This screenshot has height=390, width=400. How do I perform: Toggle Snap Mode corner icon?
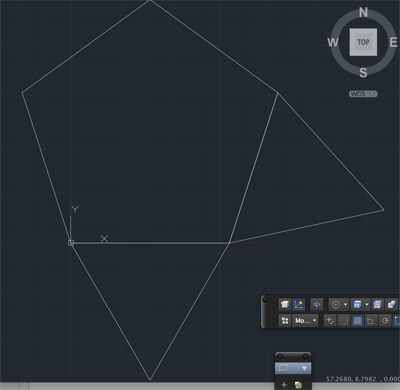click(x=343, y=321)
